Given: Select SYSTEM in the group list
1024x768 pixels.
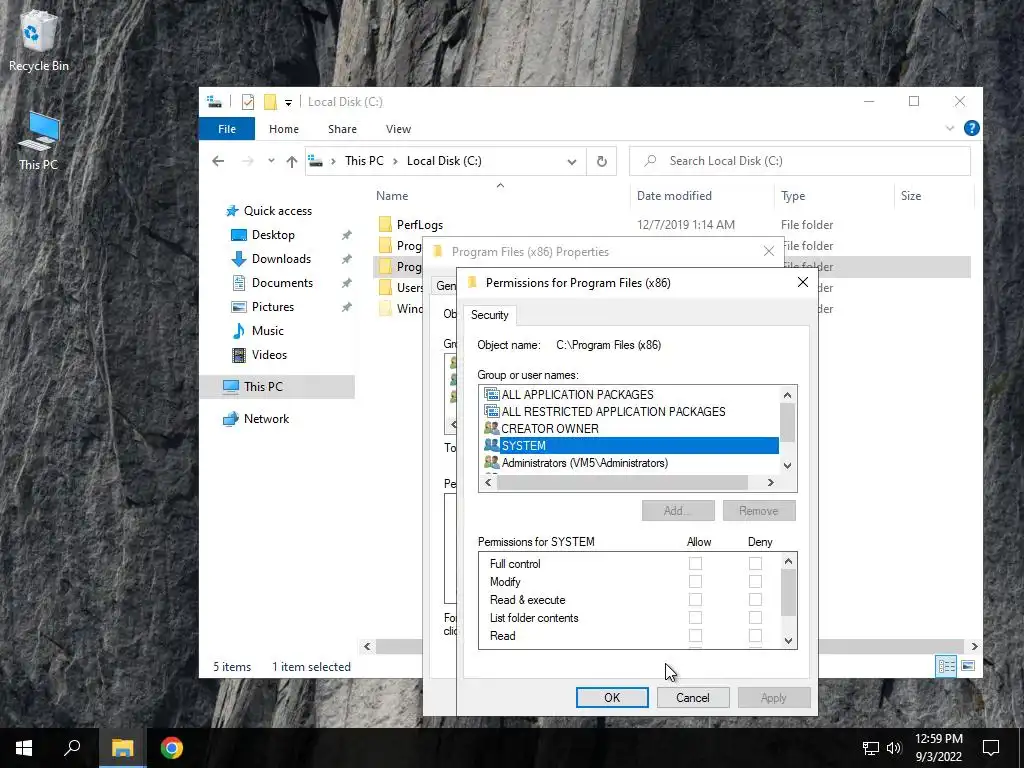Looking at the screenshot, I should [631, 445].
